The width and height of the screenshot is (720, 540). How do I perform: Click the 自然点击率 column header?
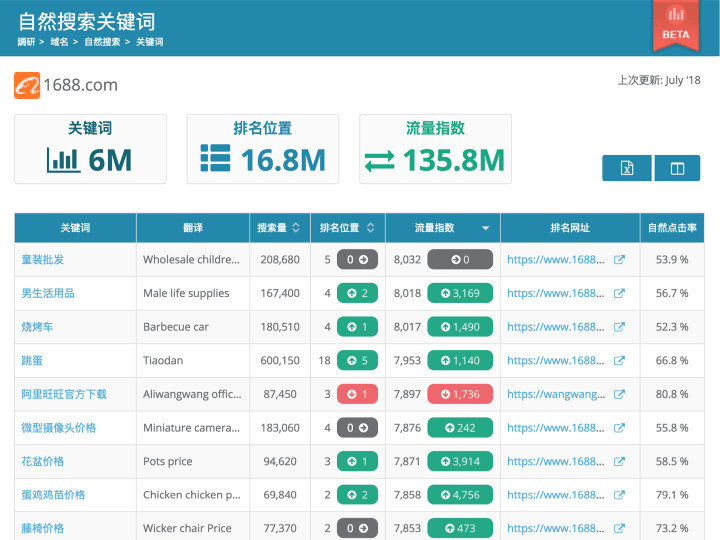(x=672, y=227)
